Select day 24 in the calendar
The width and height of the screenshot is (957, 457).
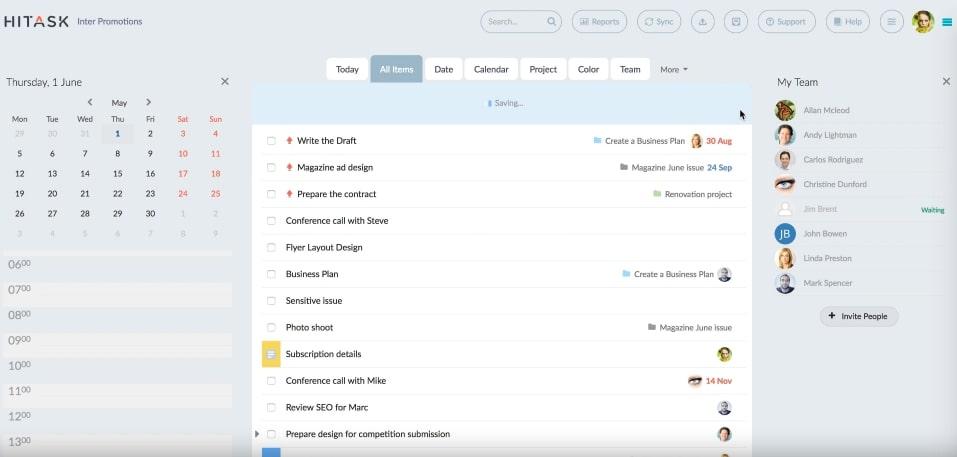[x=182, y=194]
